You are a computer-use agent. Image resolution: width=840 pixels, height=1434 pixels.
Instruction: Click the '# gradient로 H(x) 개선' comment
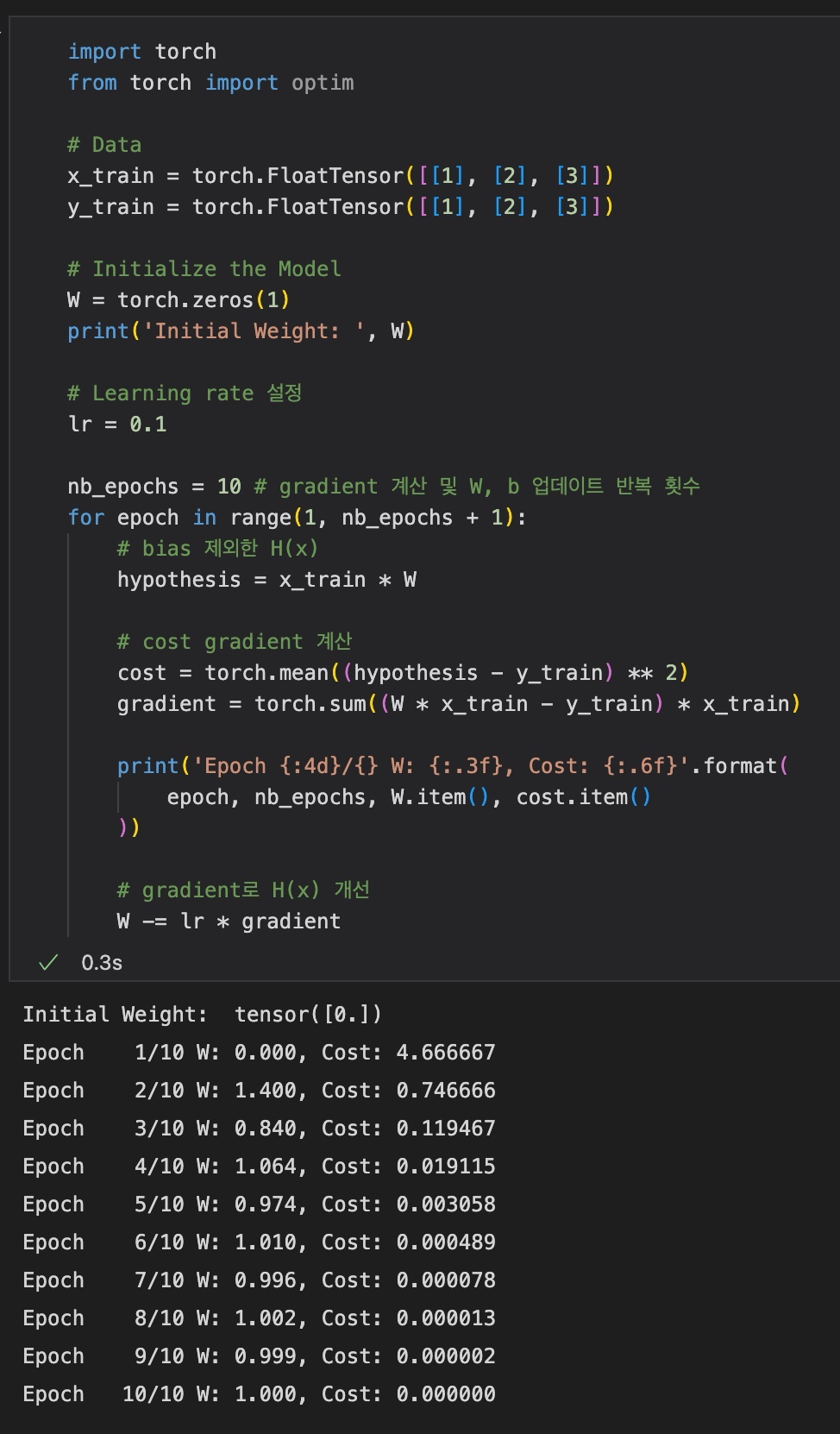coord(243,890)
